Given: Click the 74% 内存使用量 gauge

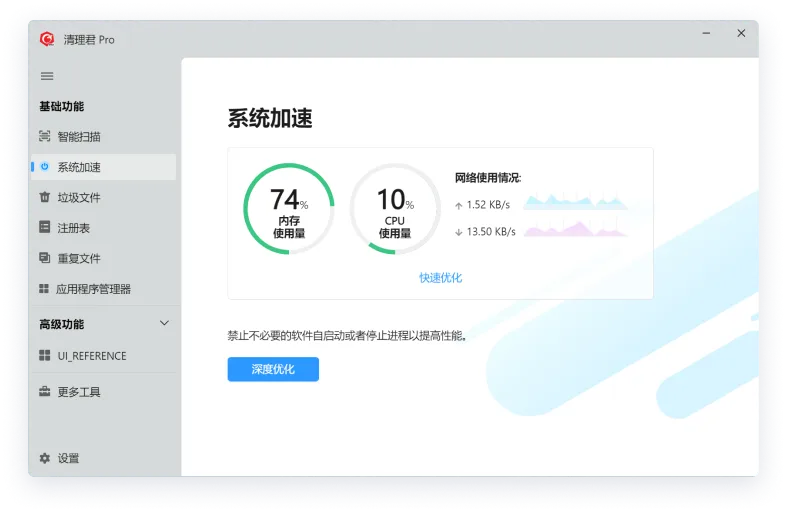Looking at the screenshot, I should 288,209.
